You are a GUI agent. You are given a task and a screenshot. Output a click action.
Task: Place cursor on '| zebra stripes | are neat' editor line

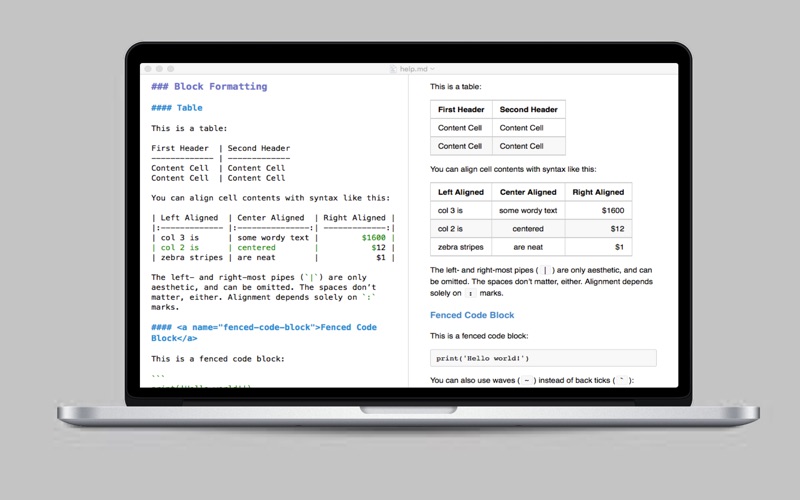click(x=273, y=258)
